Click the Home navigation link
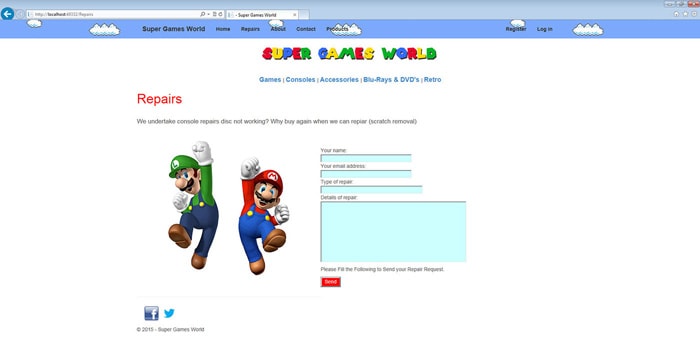Screen dimensions: 700x362 tap(223, 29)
